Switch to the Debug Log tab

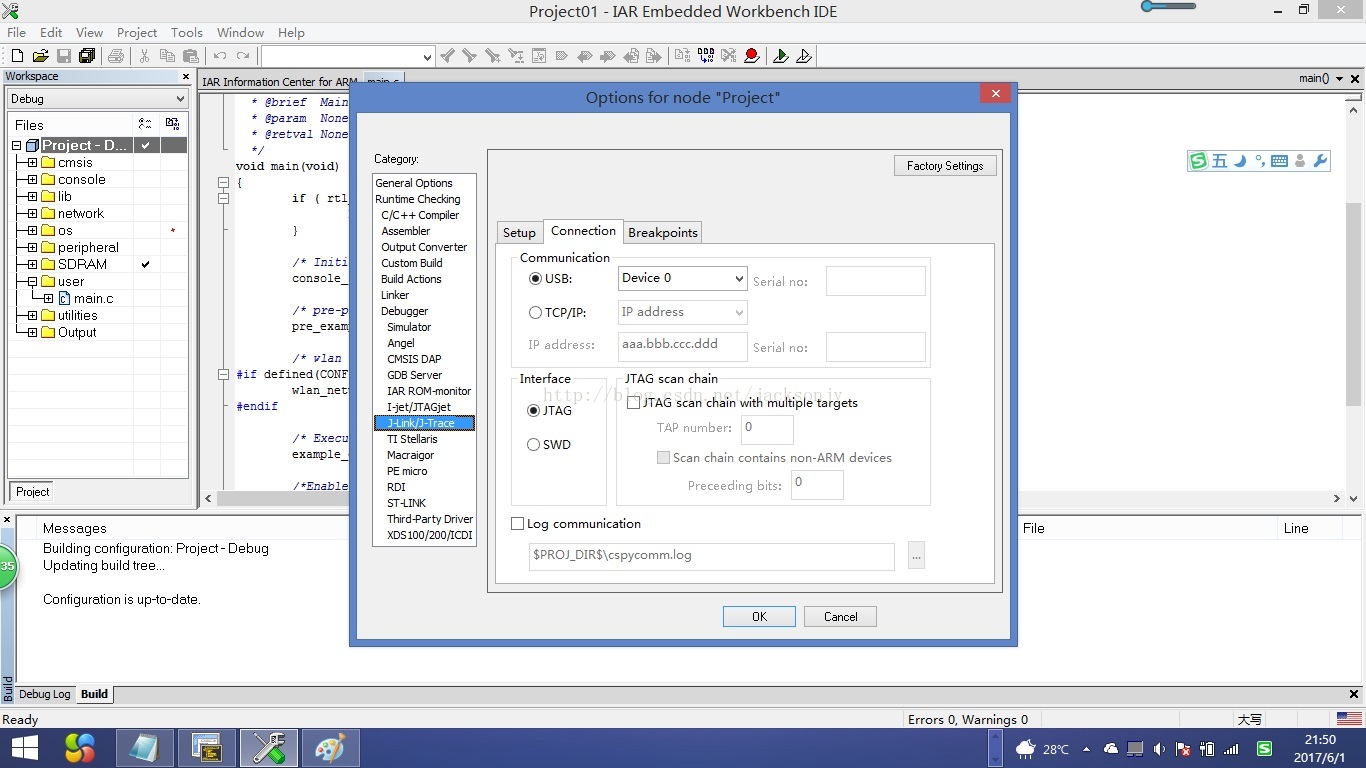[x=45, y=694]
